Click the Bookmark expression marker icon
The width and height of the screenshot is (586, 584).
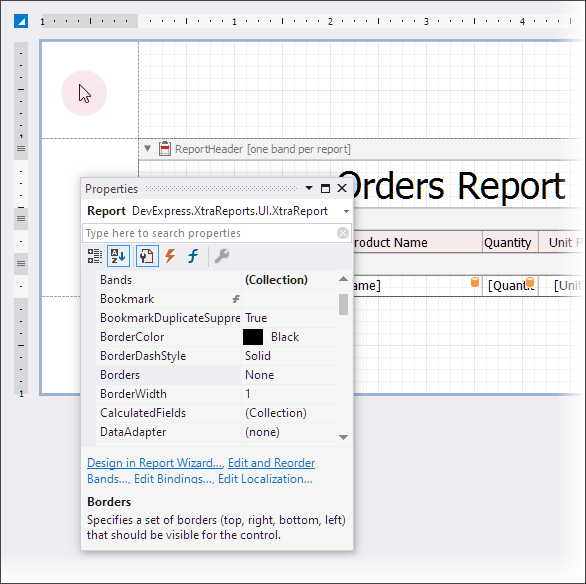tap(236, 299)
